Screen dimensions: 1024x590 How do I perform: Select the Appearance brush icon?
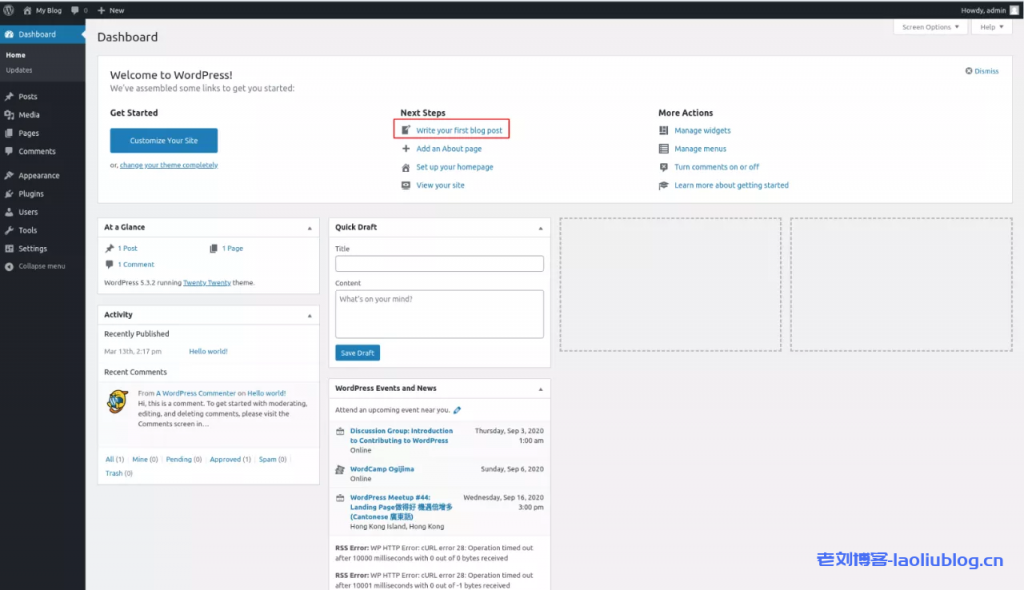coord(9,176)
